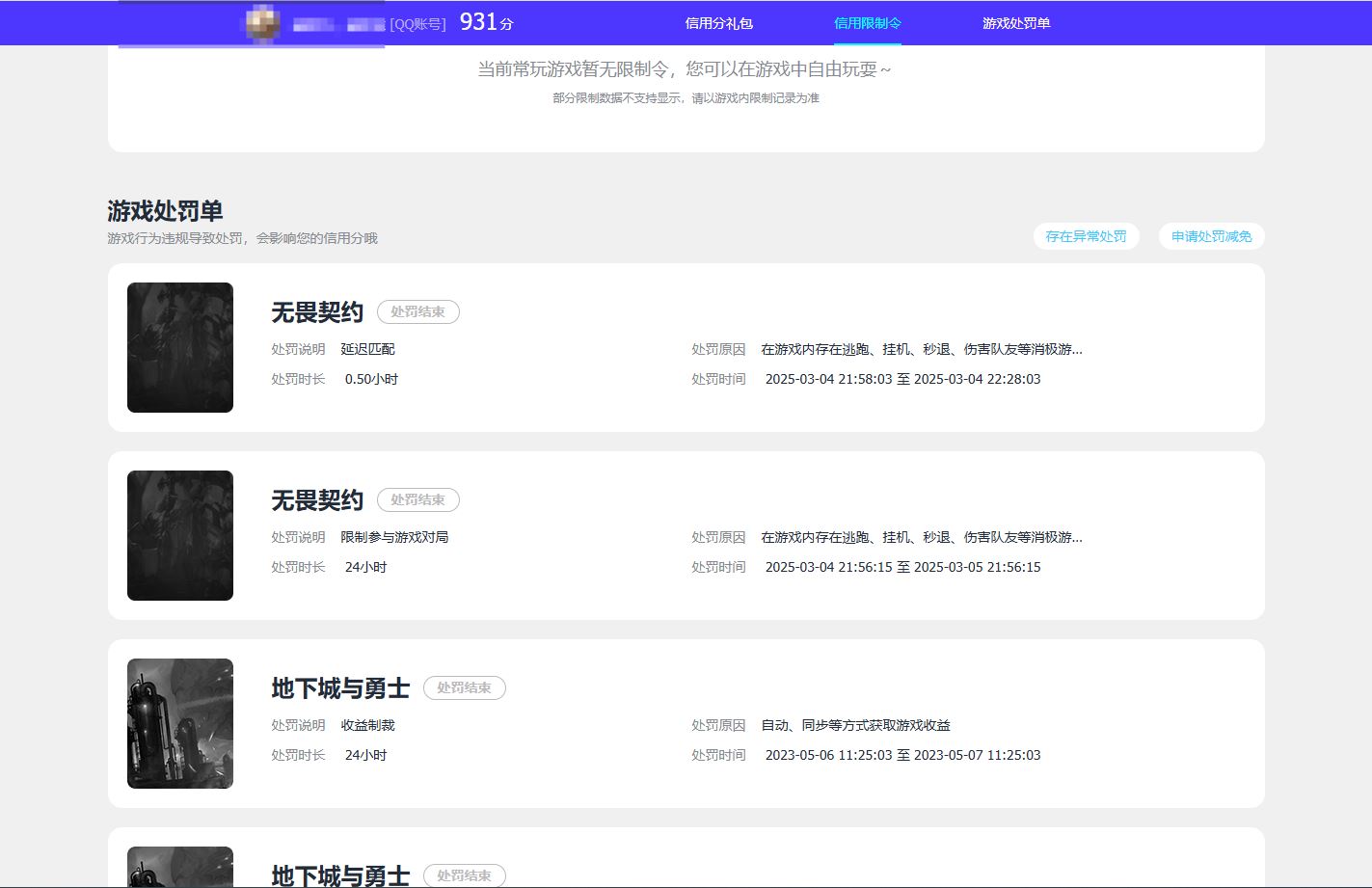
Task: Switch to the 游戏处罚单 tab
Action: pyautogui.click(x=1016, y=22)
